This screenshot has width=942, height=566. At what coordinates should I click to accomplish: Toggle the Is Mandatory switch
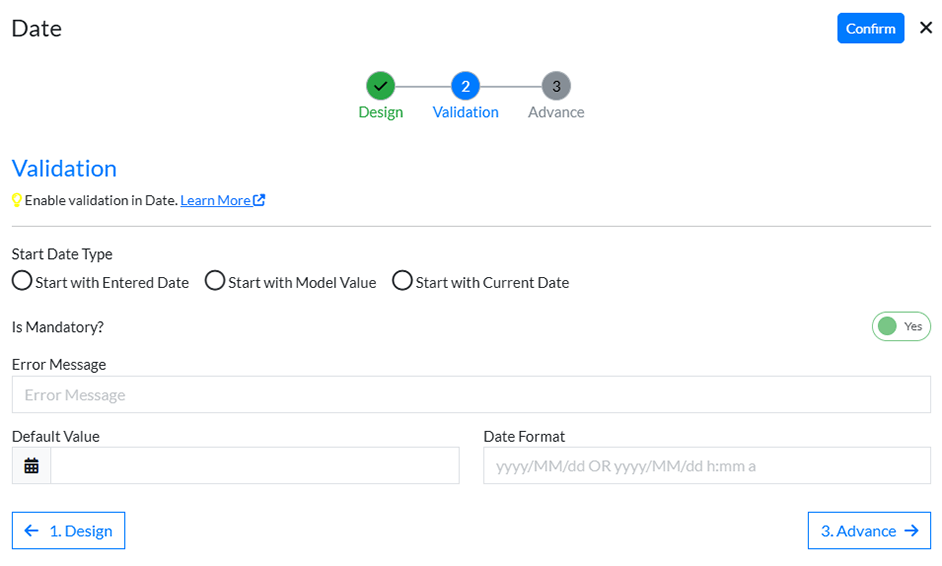click(900, 326)
